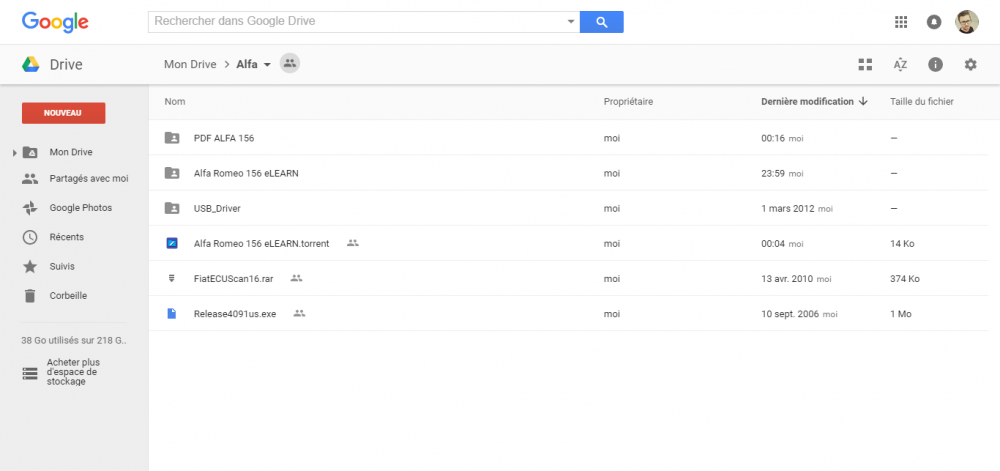Click the Google logo
1000x471 pixels.
(55, 22)
